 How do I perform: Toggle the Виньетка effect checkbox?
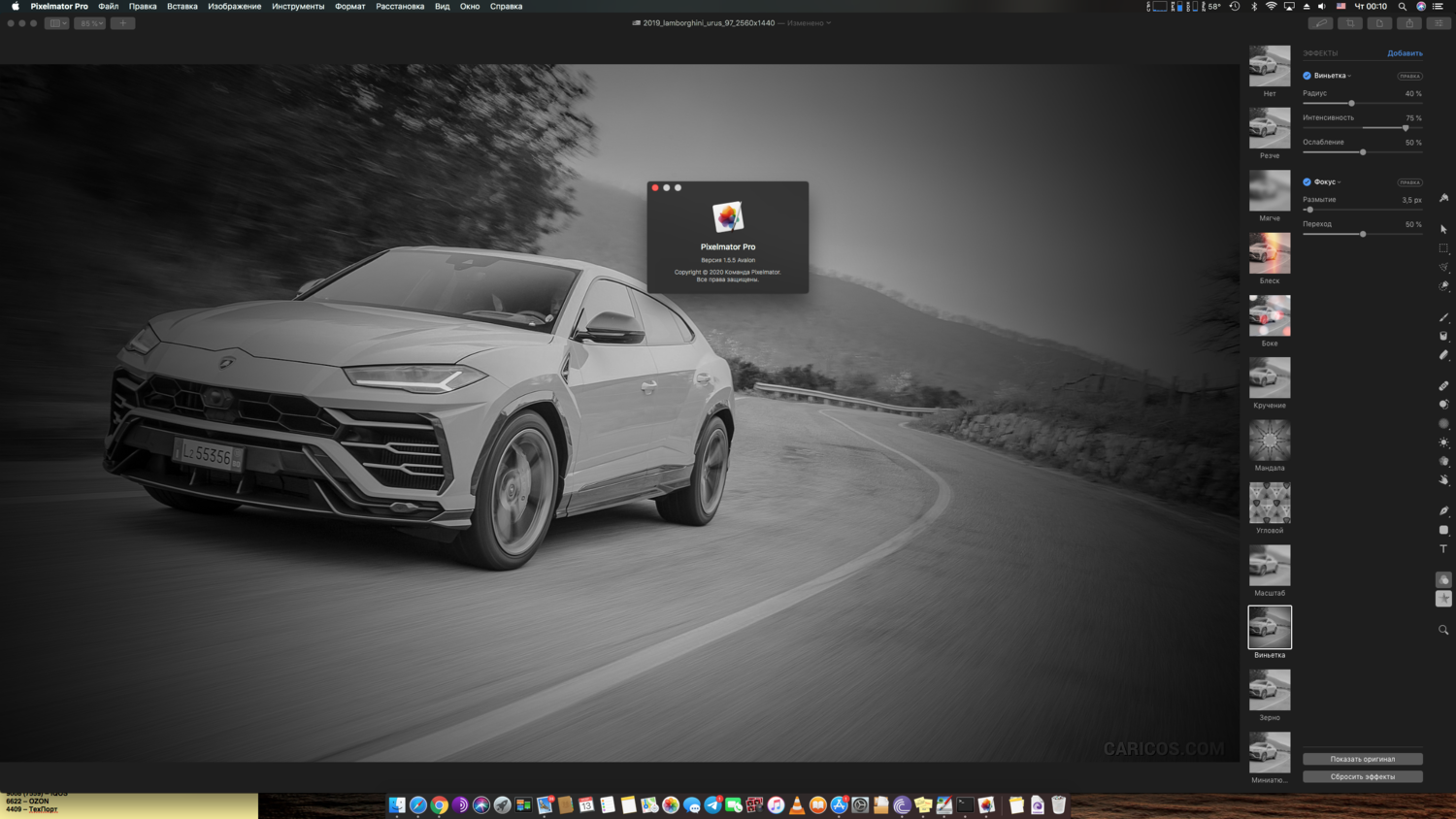[x=1307, y=76]
